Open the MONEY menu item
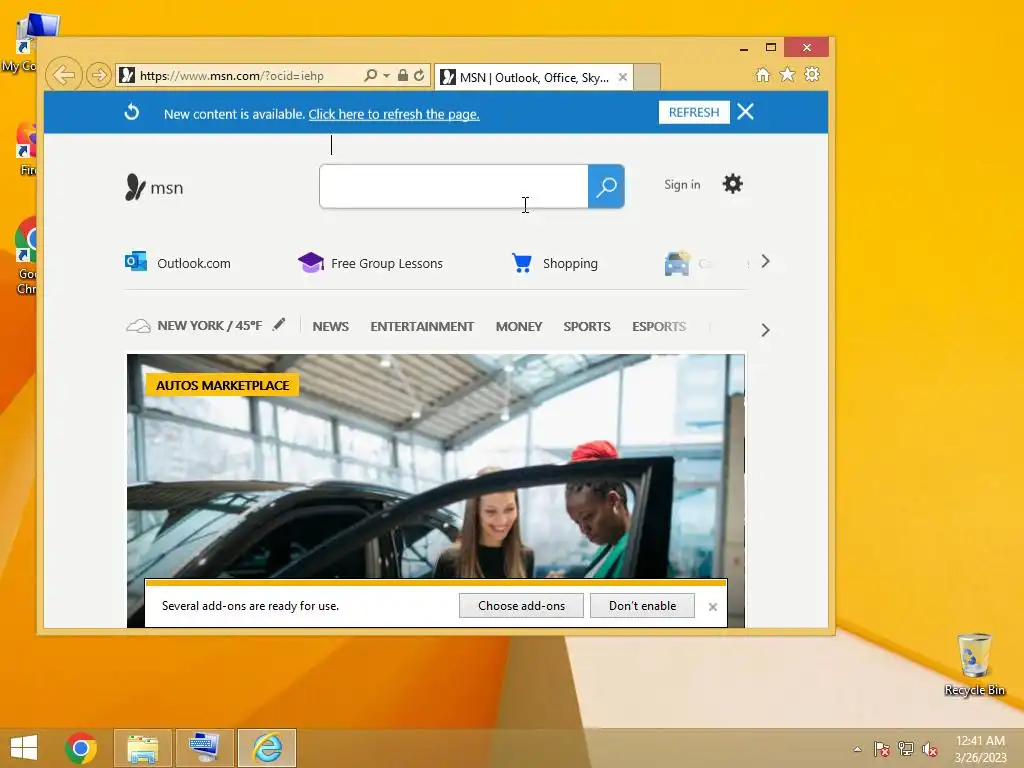The width and height of the screenshot is (1024, 768). coord(519,327)
